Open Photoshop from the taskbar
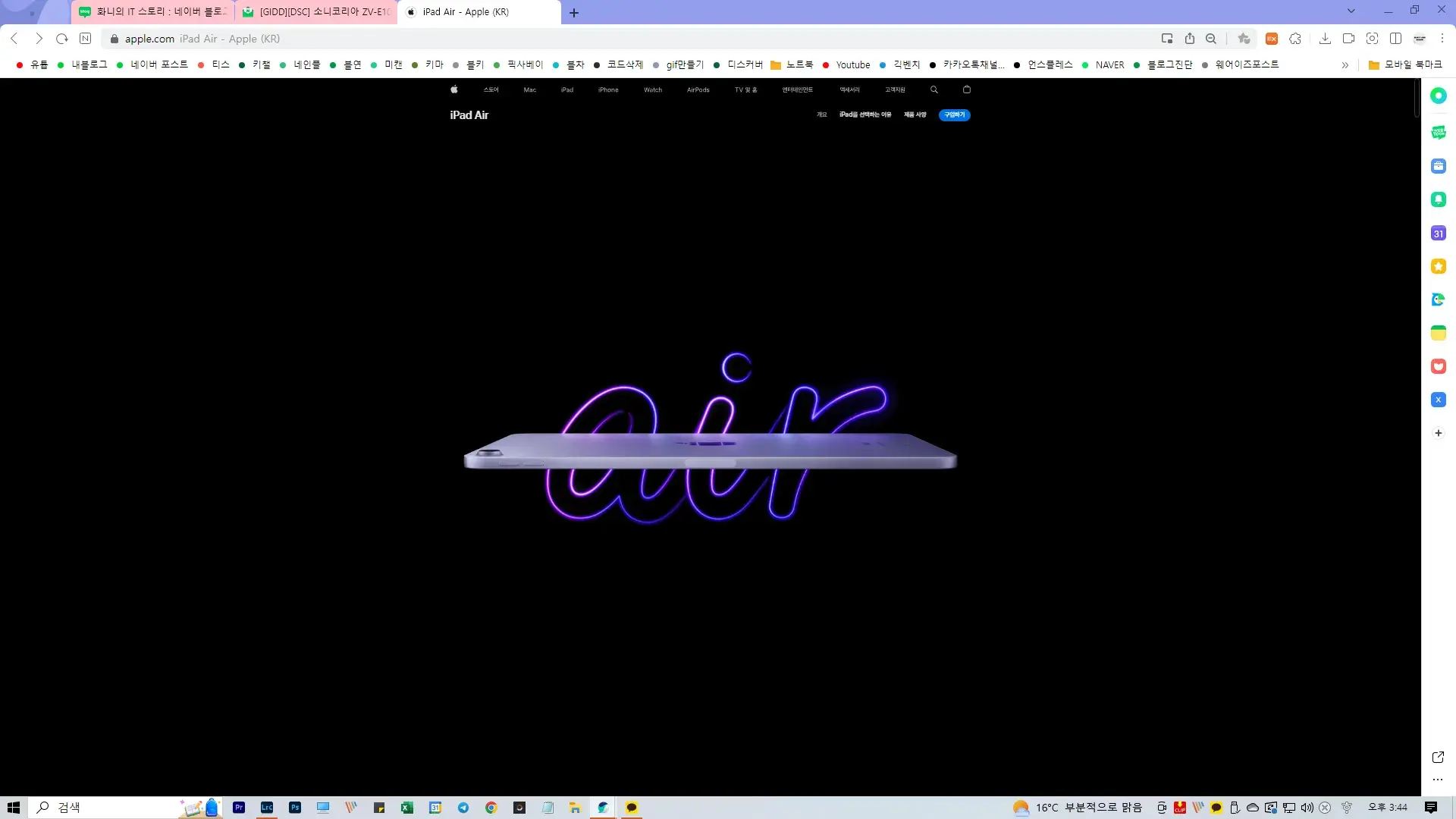Viewport: 1456px width, 819px height. click(x=295, y=808)
